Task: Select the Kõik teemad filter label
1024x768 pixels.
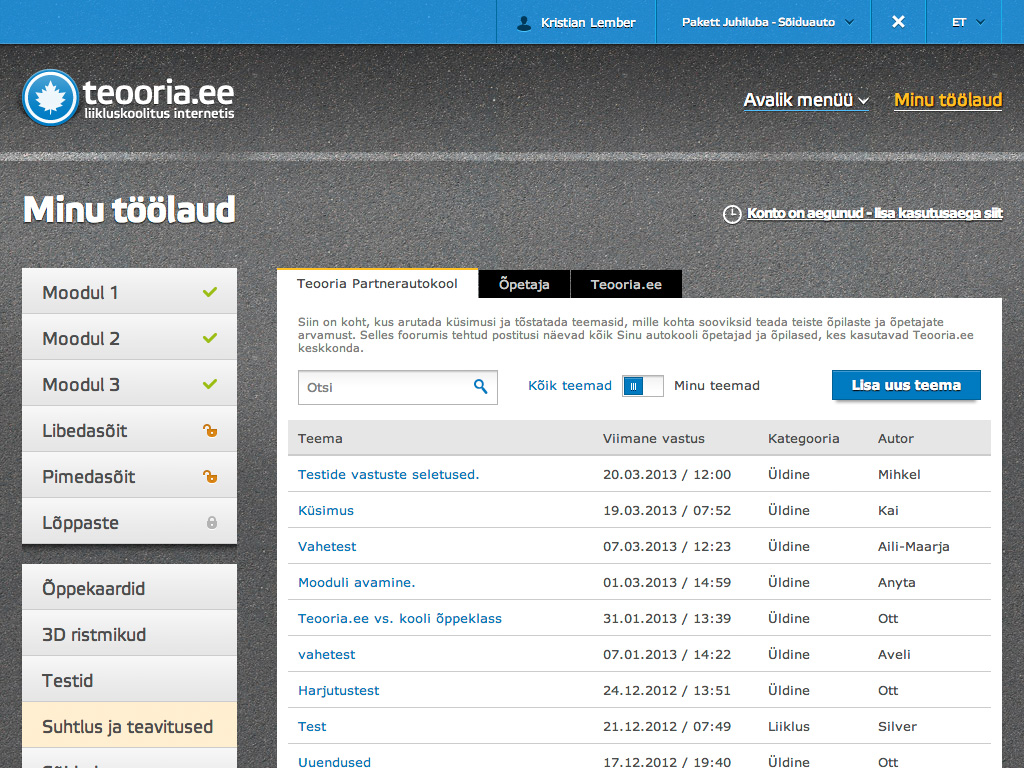Action: pyautogui.click(x=569, y=386)
